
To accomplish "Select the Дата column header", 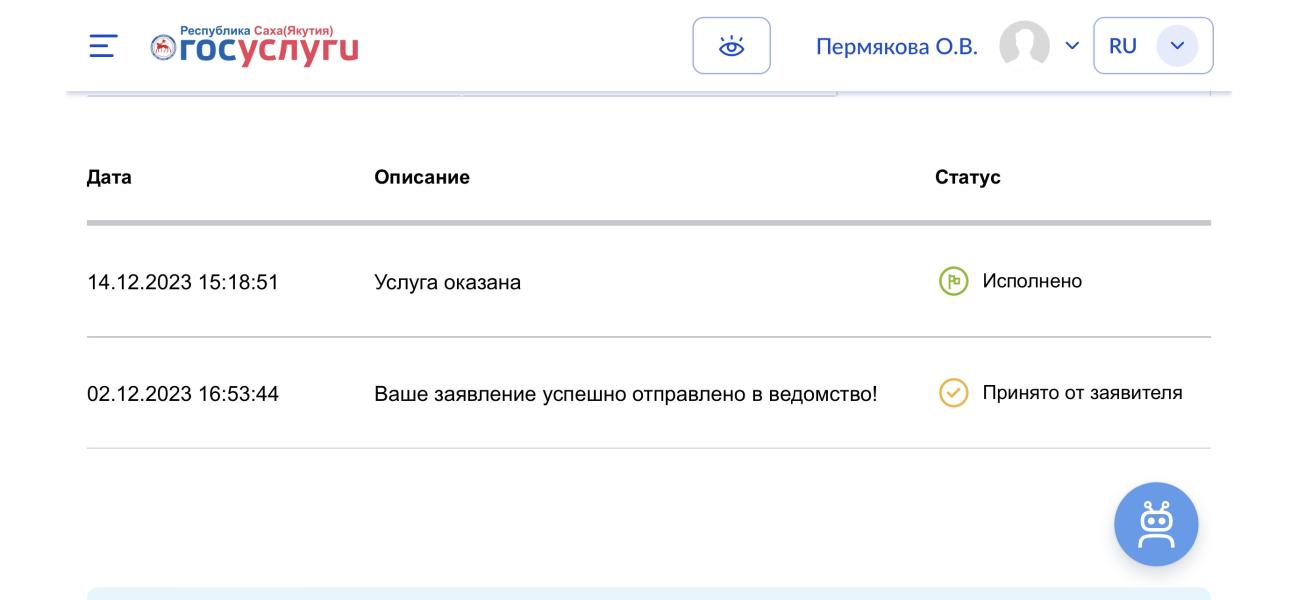I will [x=109, y=177].
